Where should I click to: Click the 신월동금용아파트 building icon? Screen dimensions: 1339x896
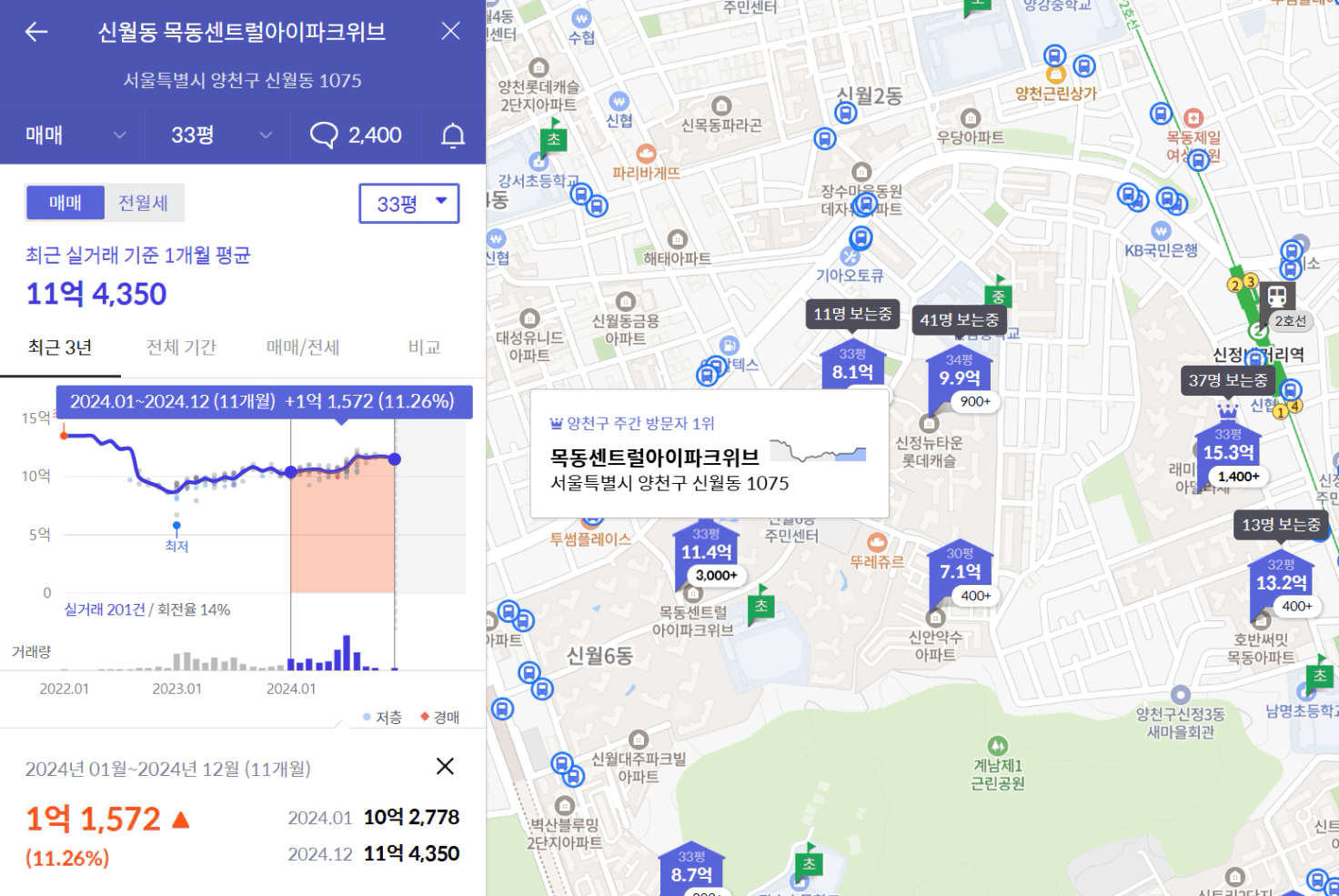[625, 301]
